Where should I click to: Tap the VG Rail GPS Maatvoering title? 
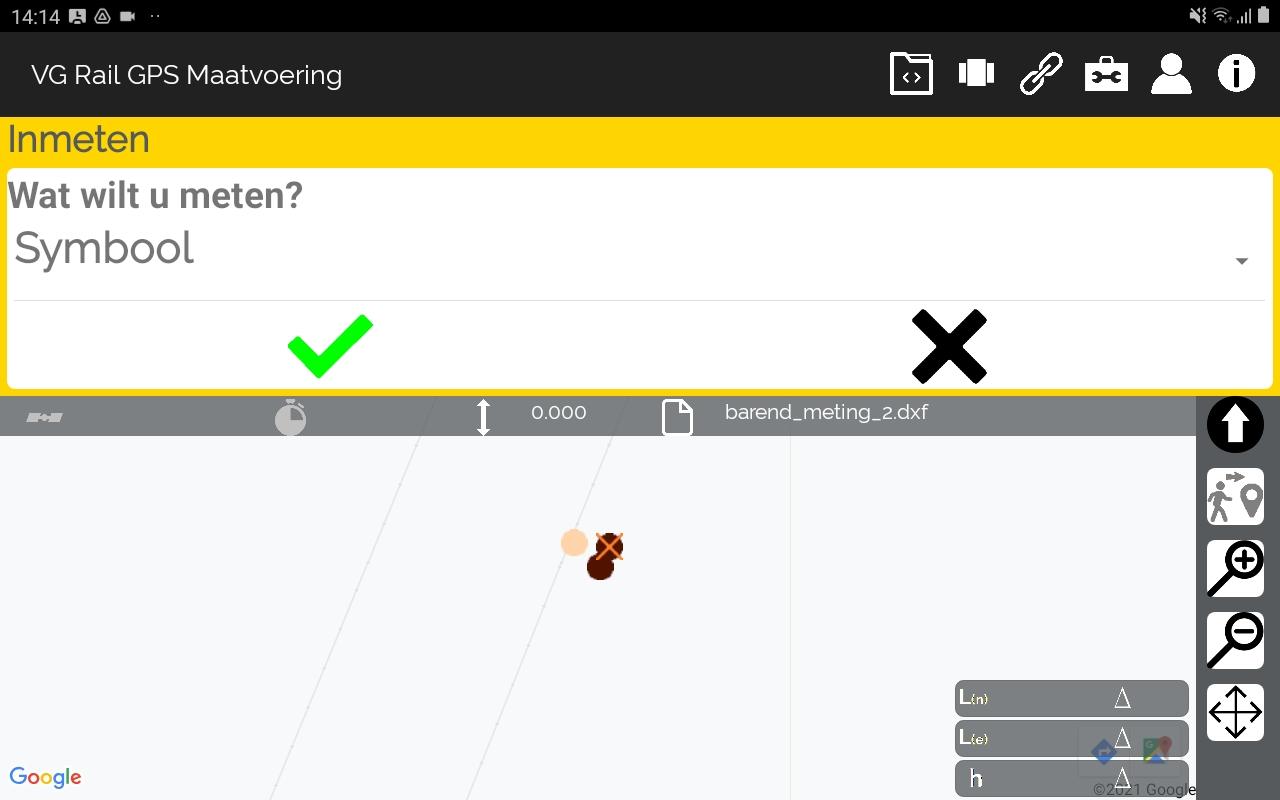[187, 75]
